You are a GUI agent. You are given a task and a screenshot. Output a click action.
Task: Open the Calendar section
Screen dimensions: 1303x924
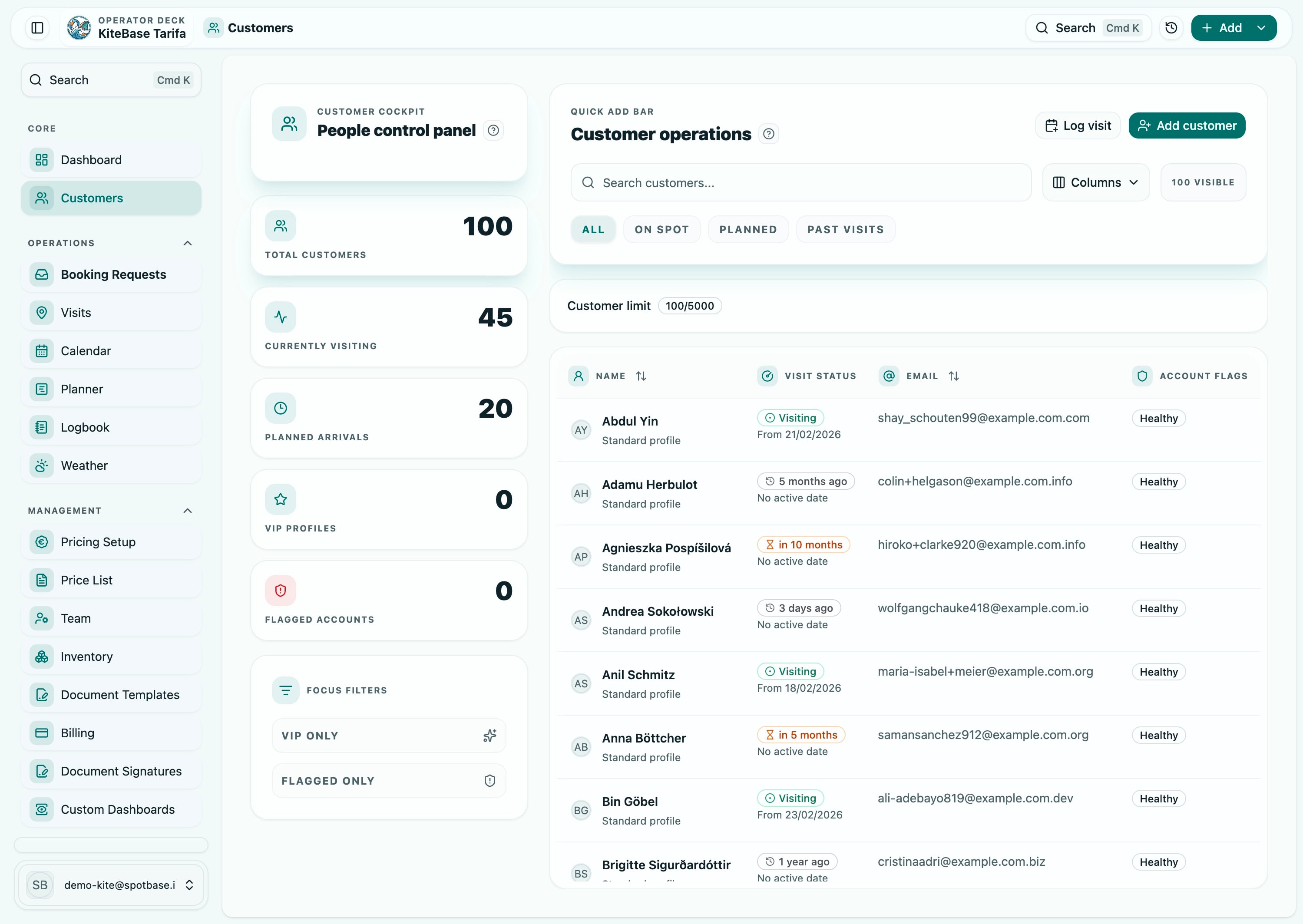[x=86, y=350]
